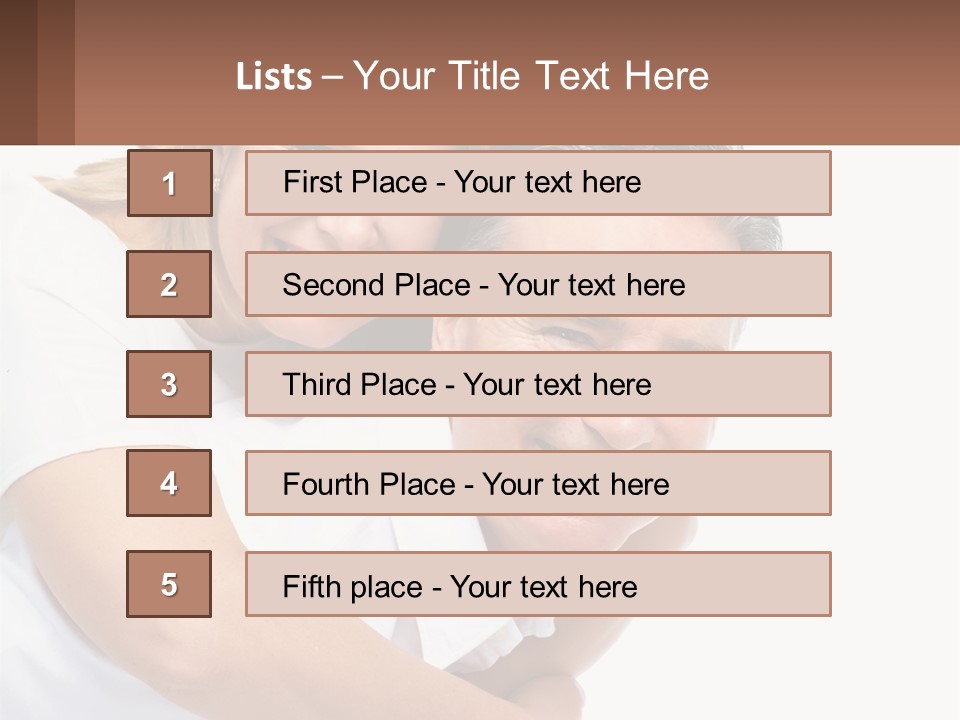
Task: Click the bold word Lists in title
Action: point(274,77)
